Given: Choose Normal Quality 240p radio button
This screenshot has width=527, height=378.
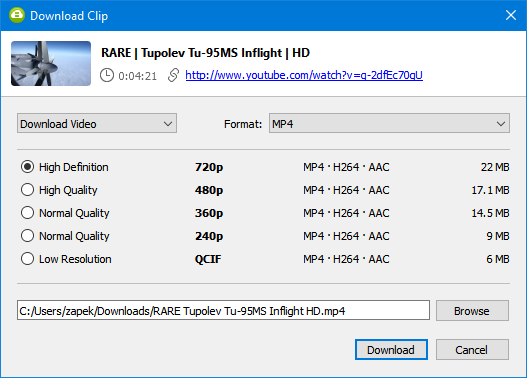Looking at the screenshot, I should [27, 236].
